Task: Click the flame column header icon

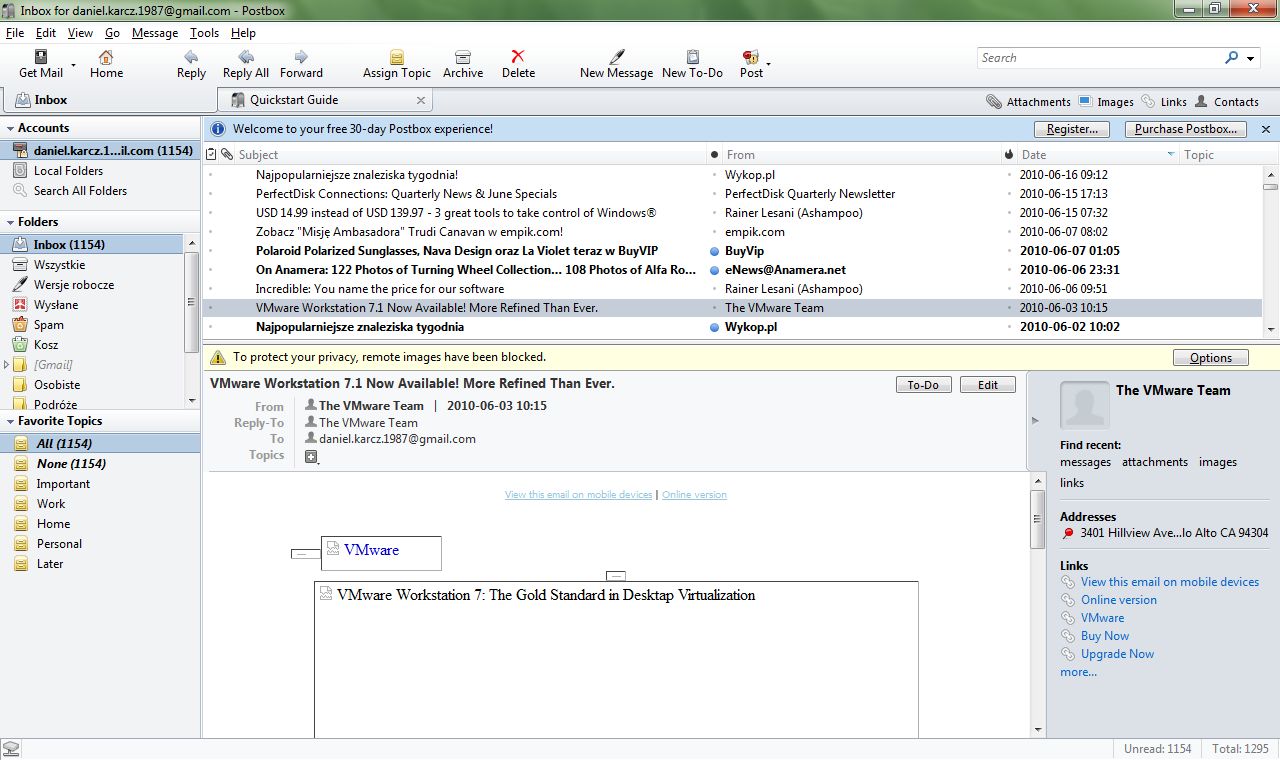Action: [x=1008, y=155]
